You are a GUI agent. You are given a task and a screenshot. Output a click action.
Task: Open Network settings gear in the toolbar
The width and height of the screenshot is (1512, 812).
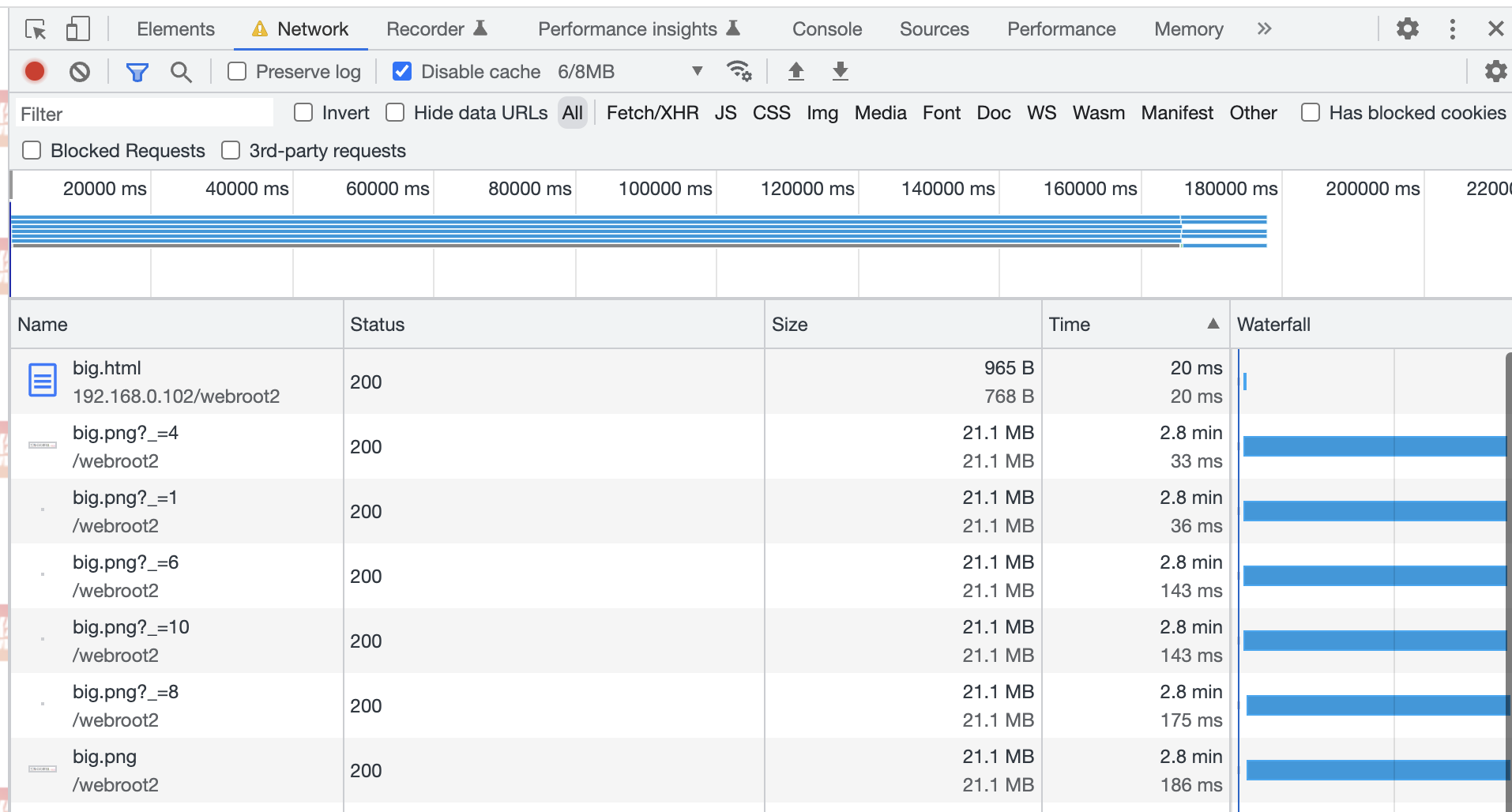click(1495, 71)
